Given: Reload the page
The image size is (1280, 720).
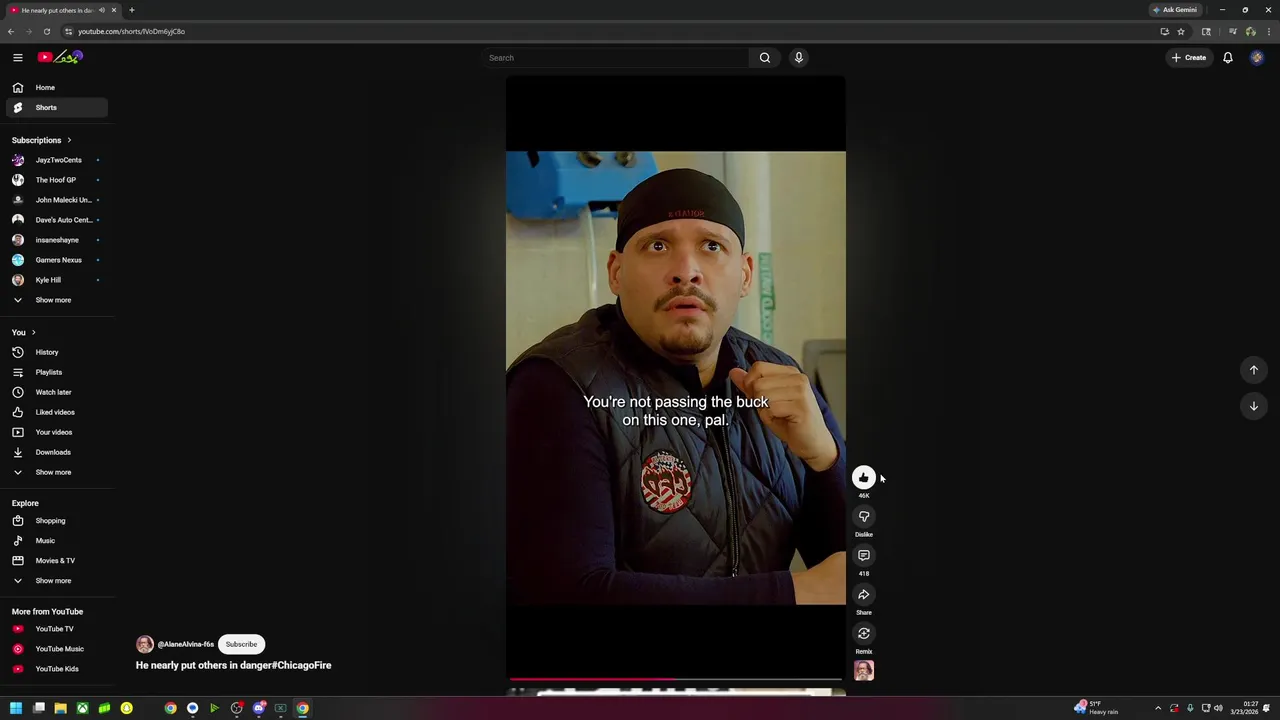Looking at the screenshot, I should pyautogui.click(x=46, y=31).
